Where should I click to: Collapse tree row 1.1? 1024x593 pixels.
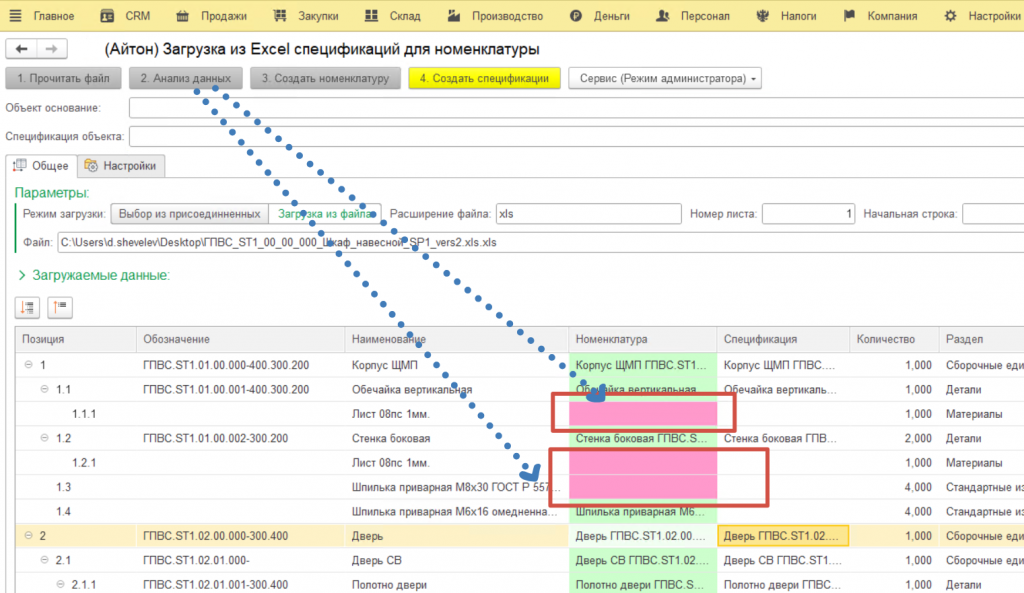(x=46, y=389)
